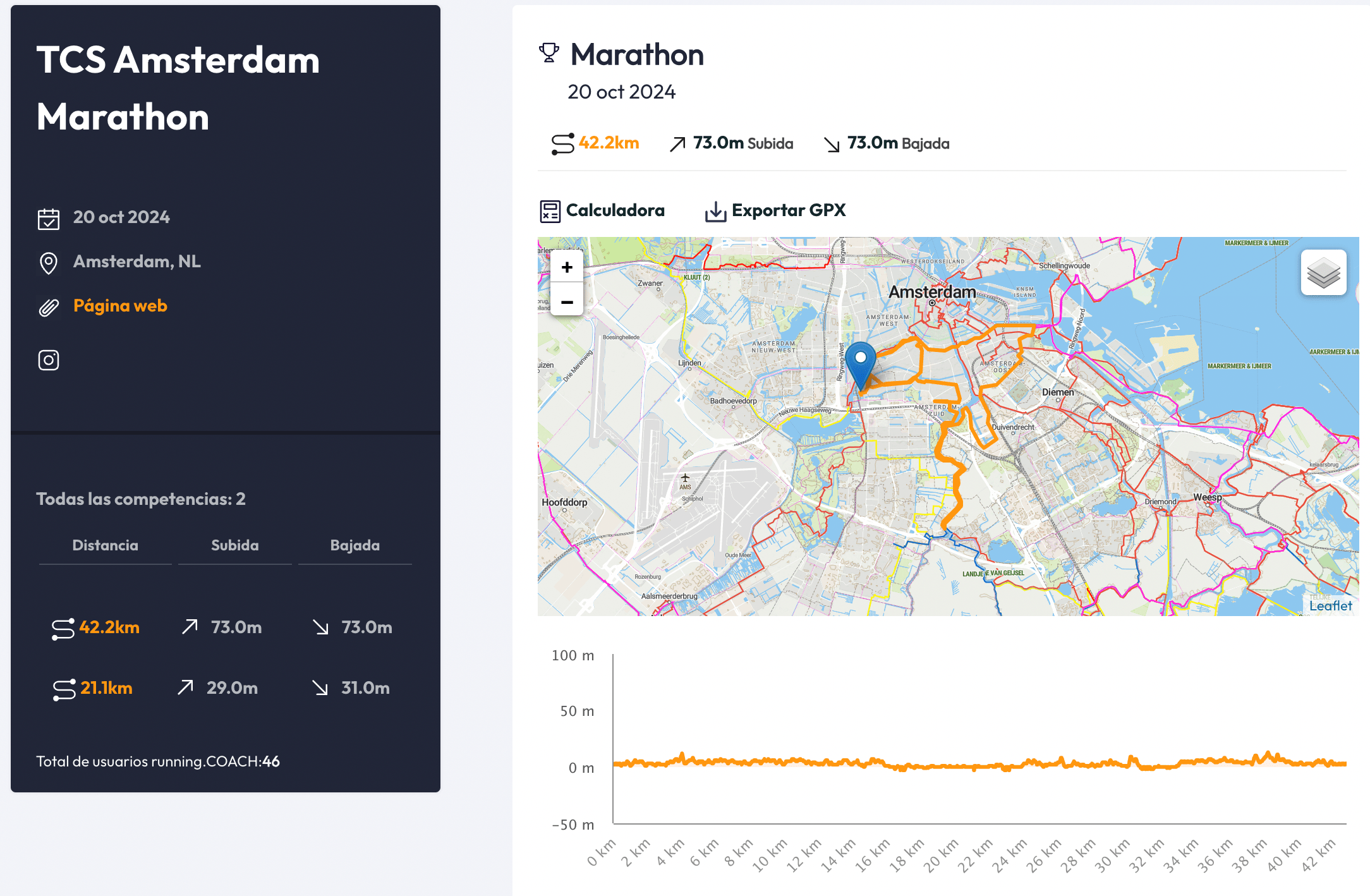Open the Calculadora button

click(614, 210)
